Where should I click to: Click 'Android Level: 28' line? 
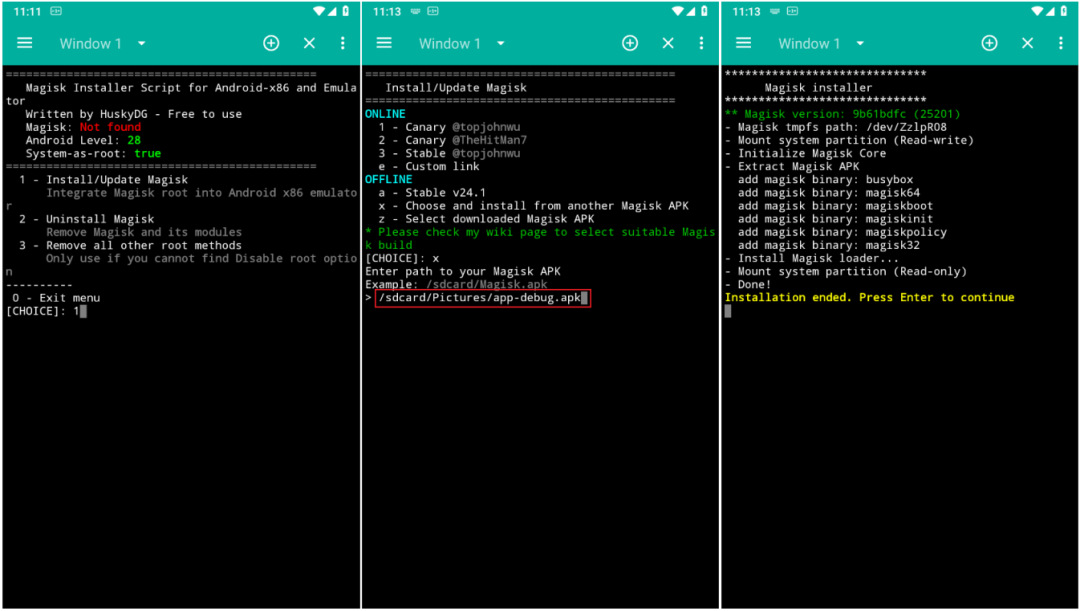(83, 140)
